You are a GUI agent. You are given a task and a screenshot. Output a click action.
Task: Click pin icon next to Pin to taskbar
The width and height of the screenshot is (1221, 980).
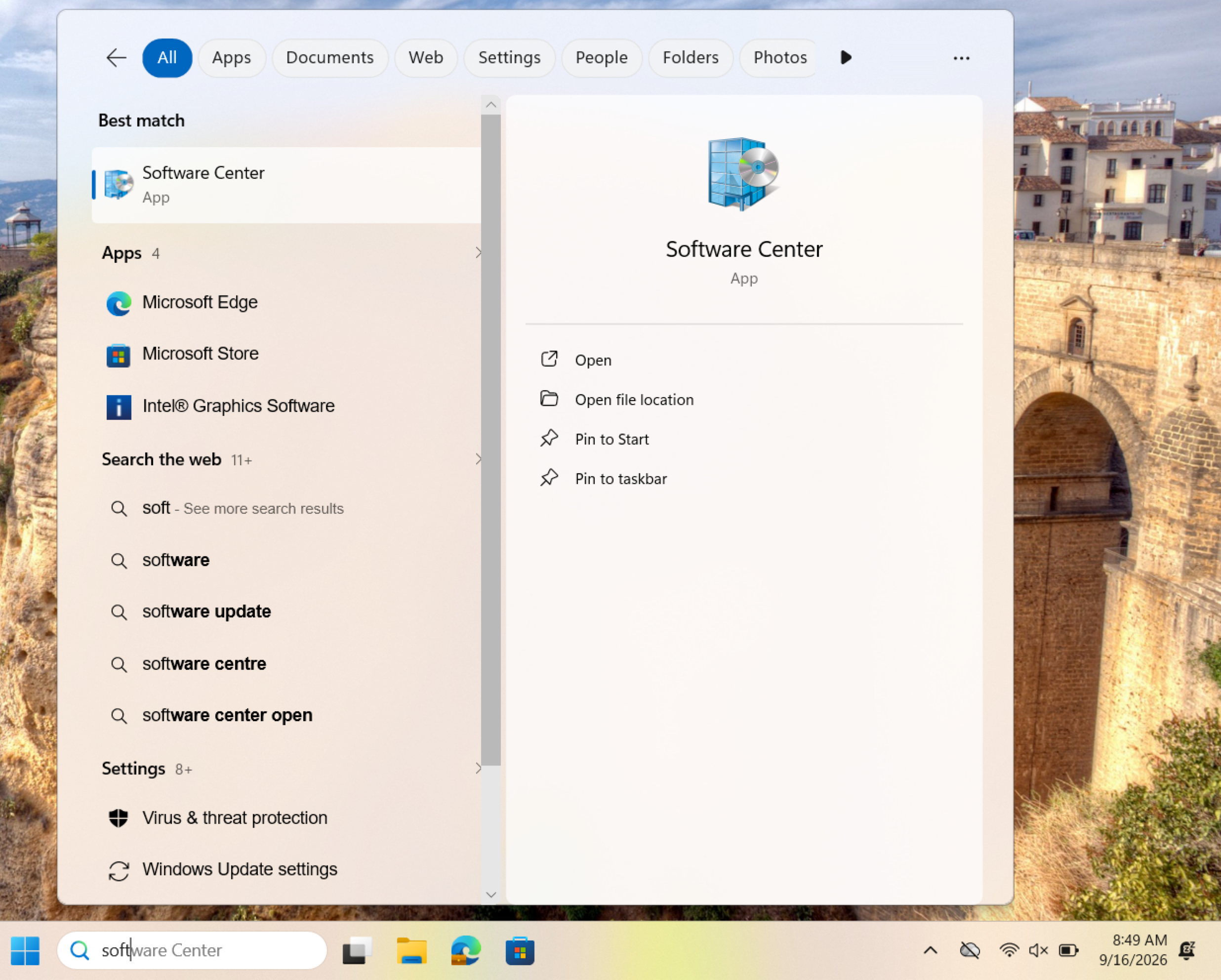549,478
